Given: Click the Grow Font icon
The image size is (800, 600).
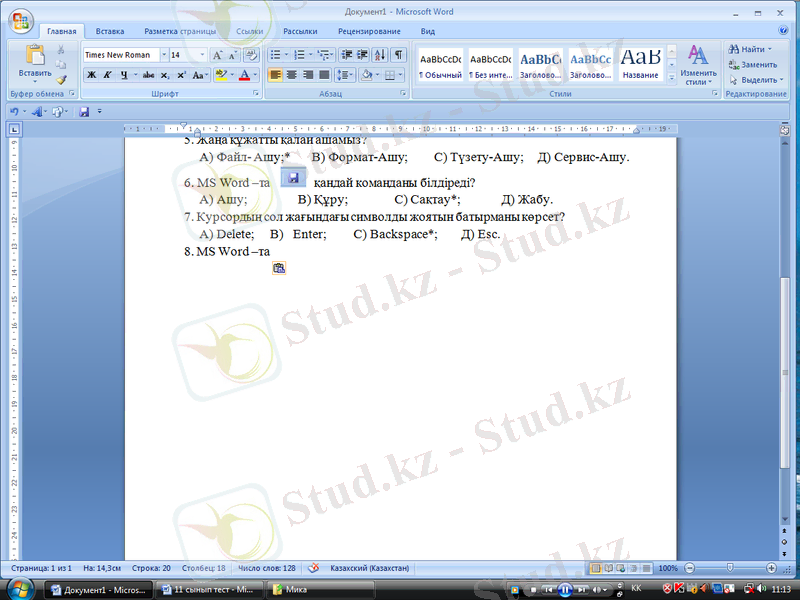Looking at the screenshot, I should (218, 55).
